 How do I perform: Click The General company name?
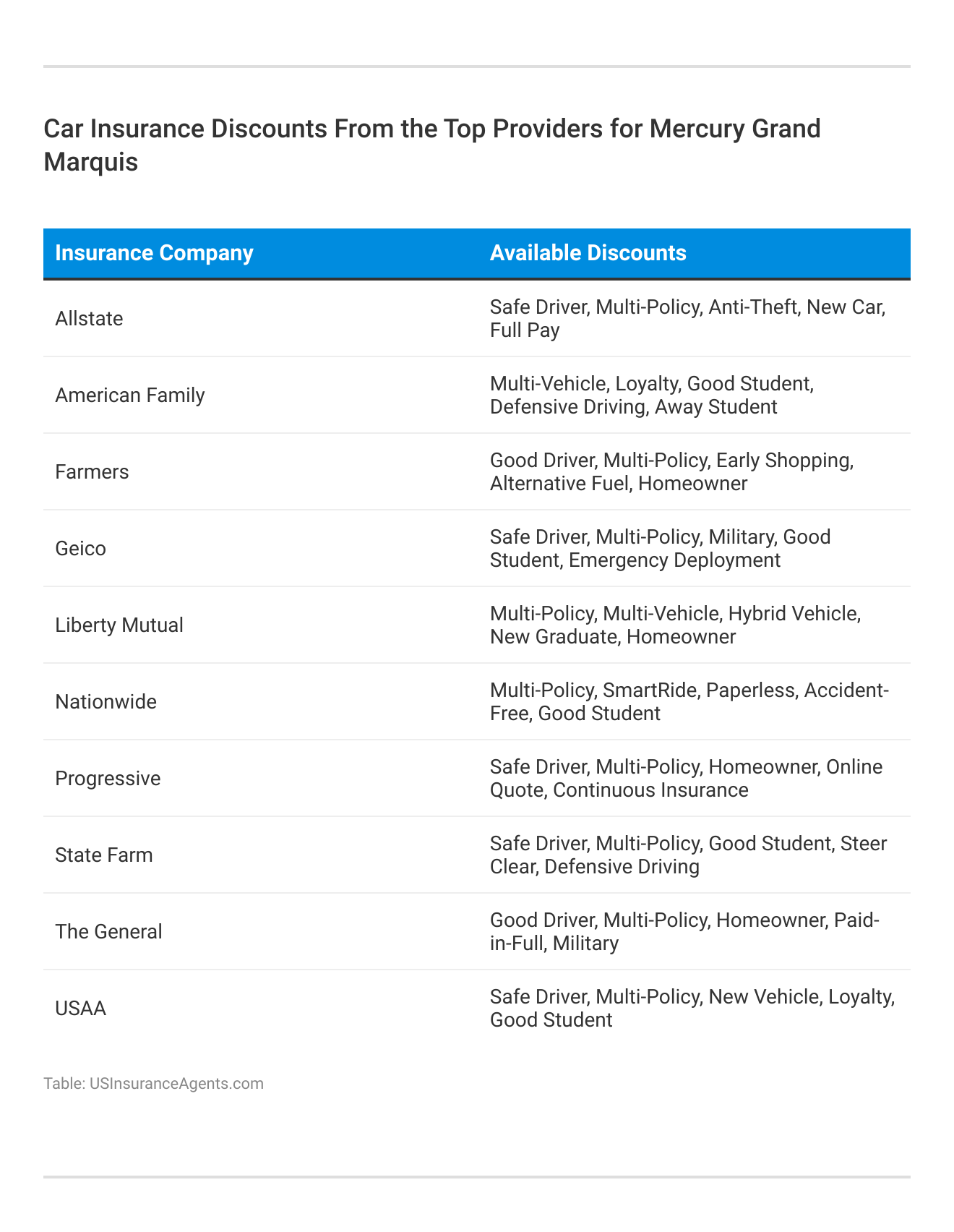[108, 932]
